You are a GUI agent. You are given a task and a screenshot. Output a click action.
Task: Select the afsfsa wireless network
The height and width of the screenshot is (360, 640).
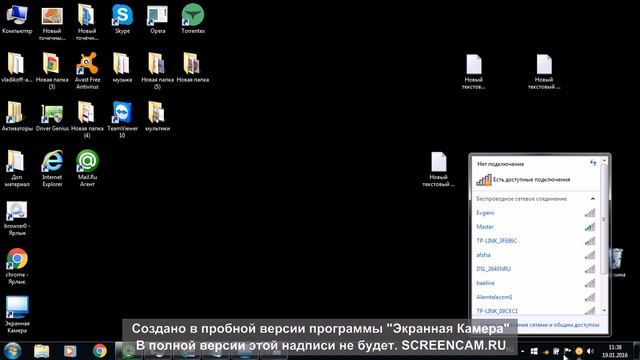coord(536,255)
